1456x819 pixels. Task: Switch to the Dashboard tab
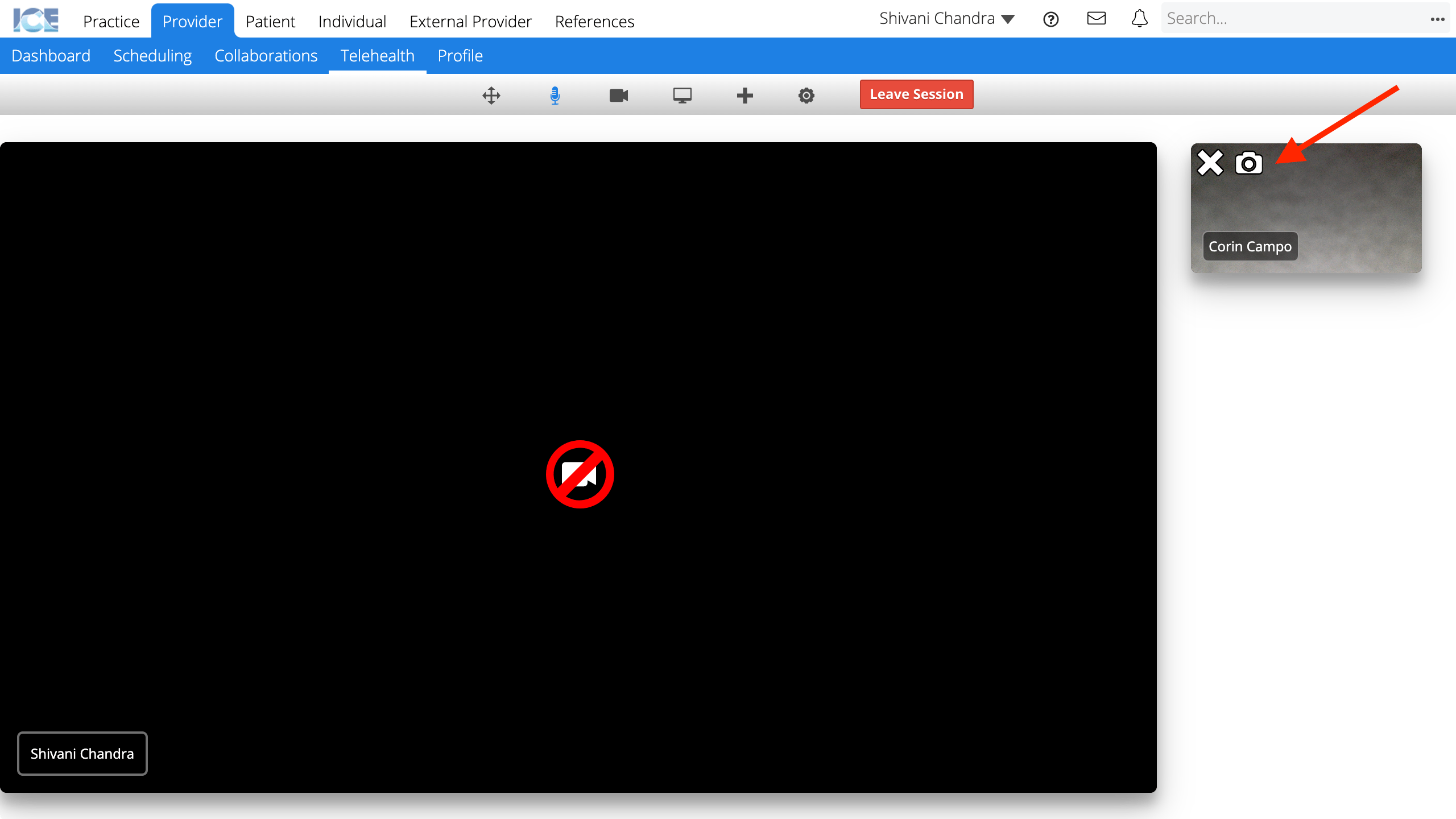50,55
